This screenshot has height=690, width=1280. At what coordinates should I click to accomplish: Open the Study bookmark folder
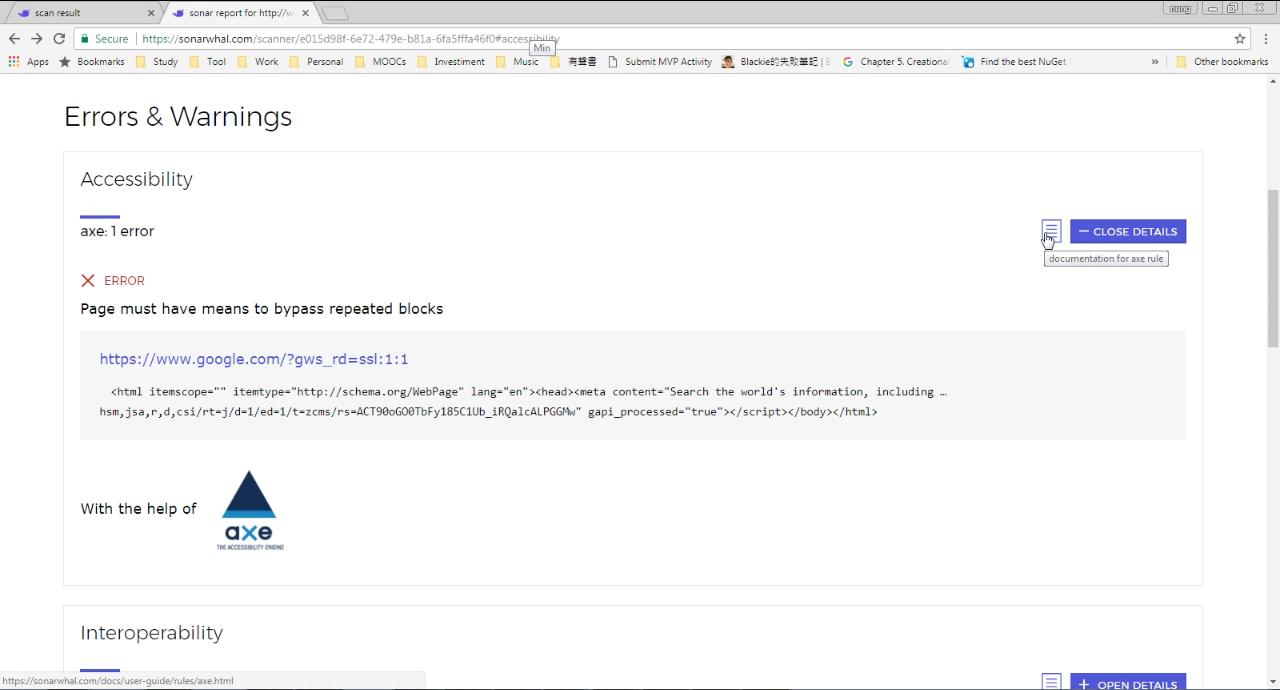point(156,62)
